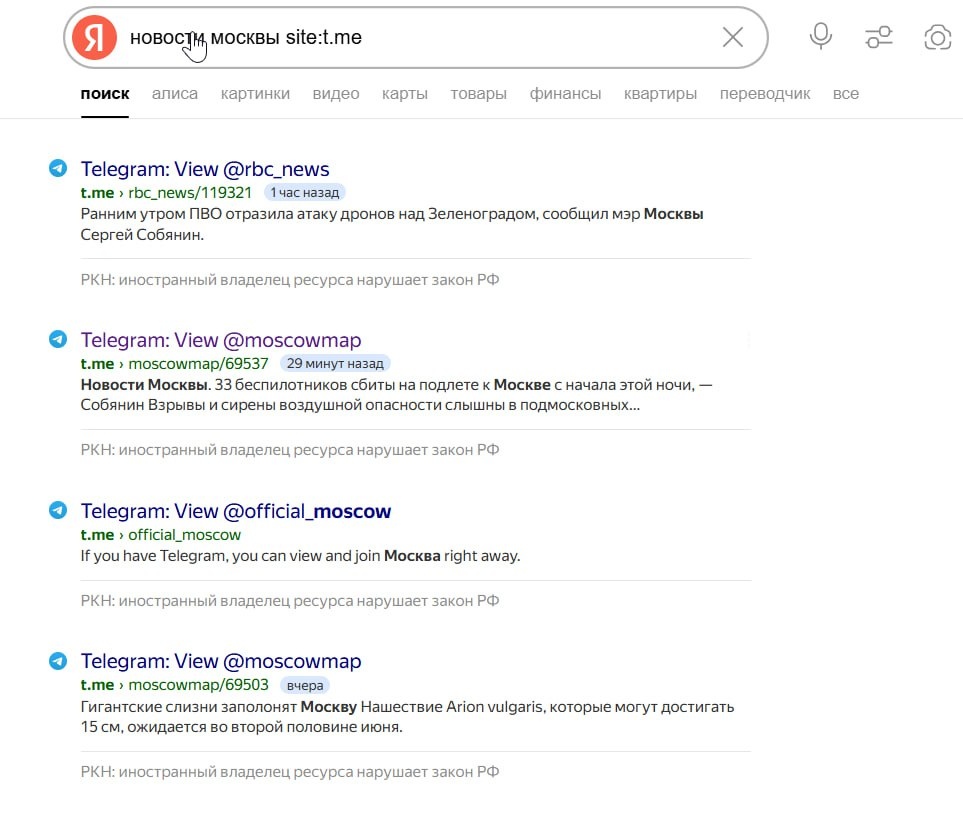Expand the все services menu

click(x=846, y=94)
